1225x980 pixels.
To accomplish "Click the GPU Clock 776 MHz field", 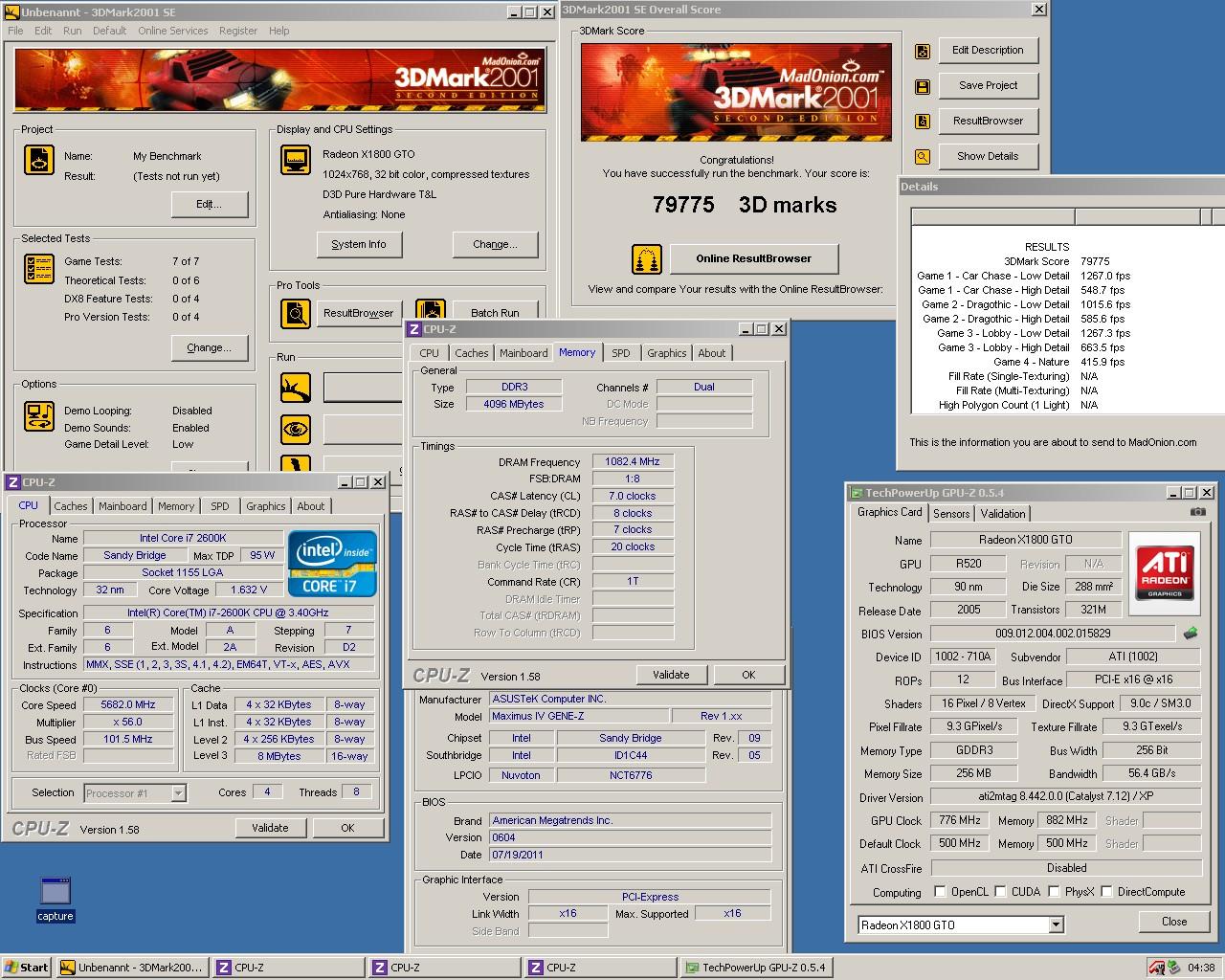I will [959, 820].
